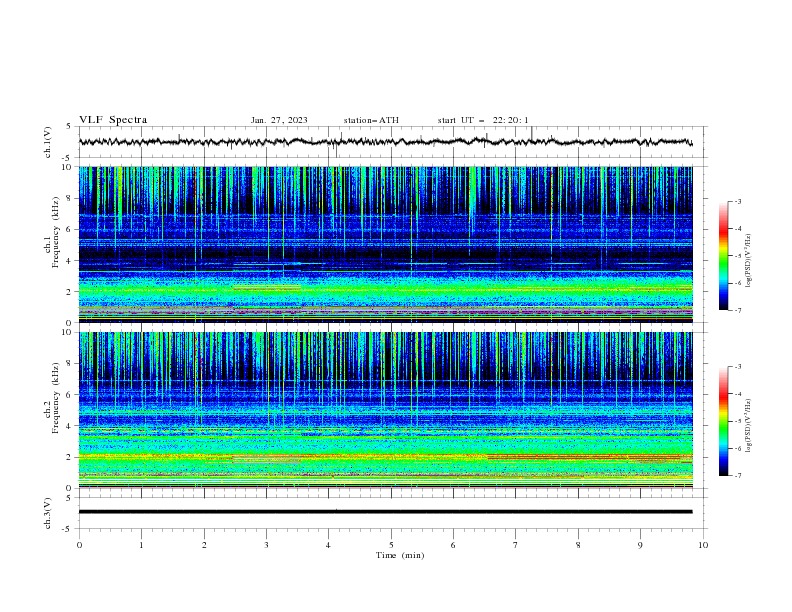Click the '-7' tick on ch.2 colorbar
This screenshot has height=612, width=792.
(737, 475)
